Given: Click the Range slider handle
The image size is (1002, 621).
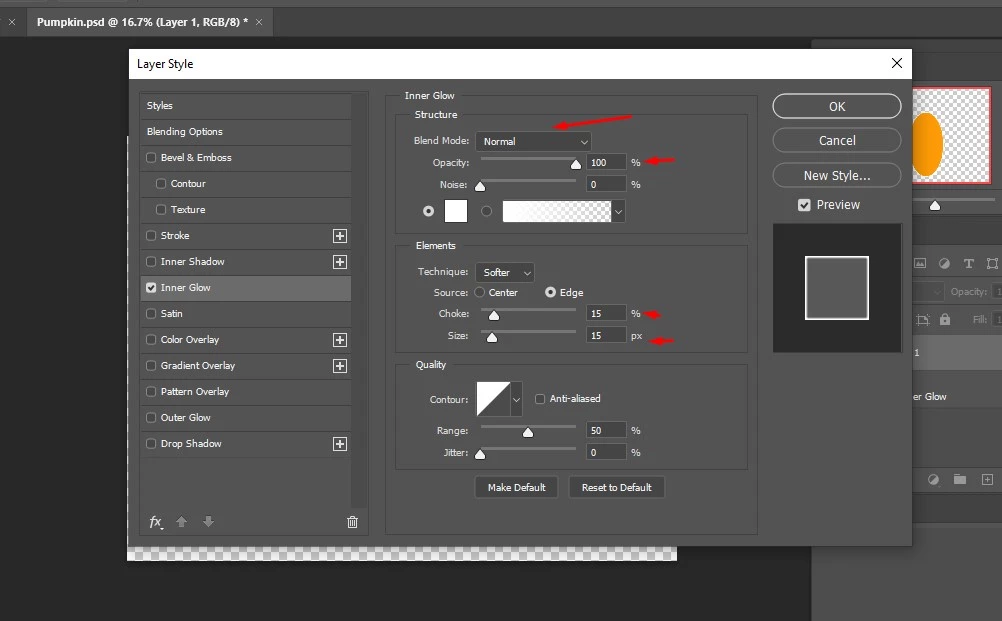Looking at the screenshot, I should pyautogui.click(x=528, y=433).
